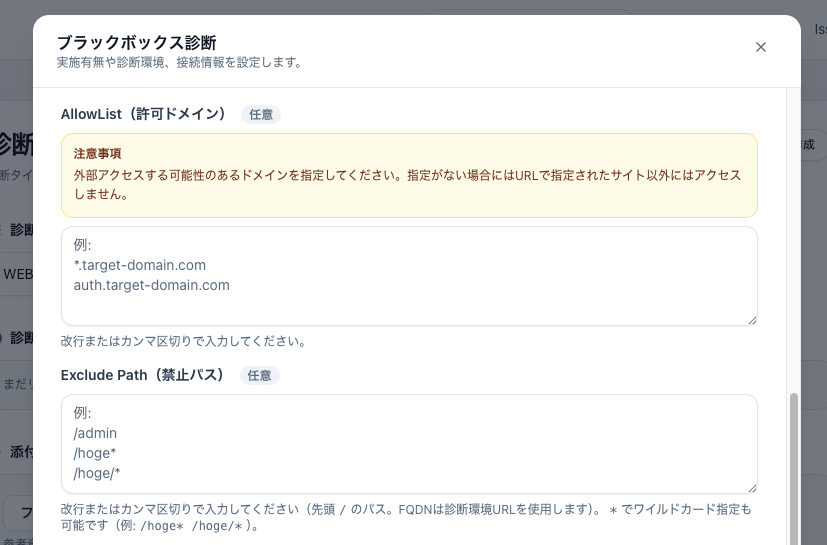
Task: Grab the AllowList textarea resize handle
Action: (752, 320)
